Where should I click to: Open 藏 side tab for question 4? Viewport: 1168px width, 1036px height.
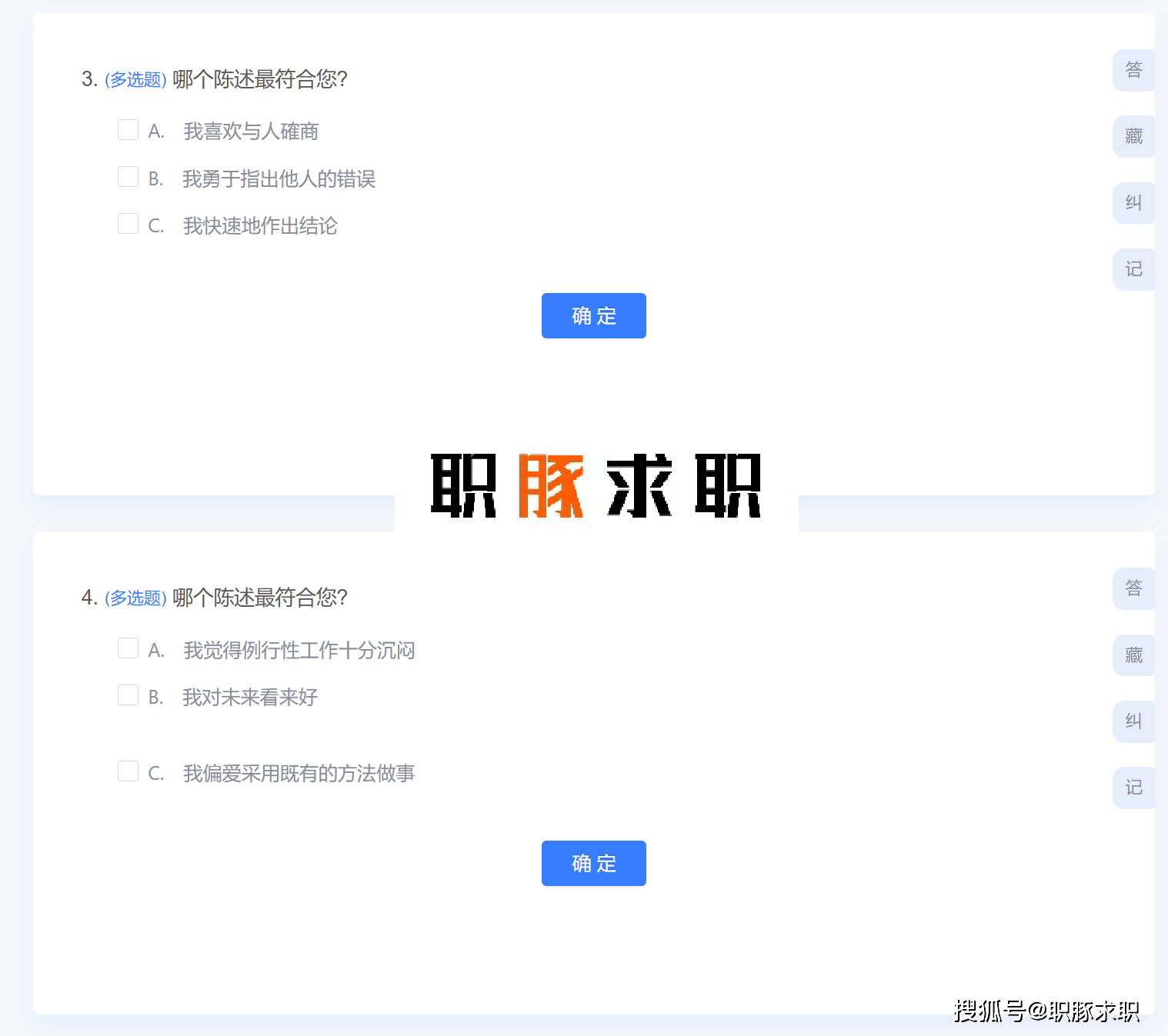coord(1134,655)
